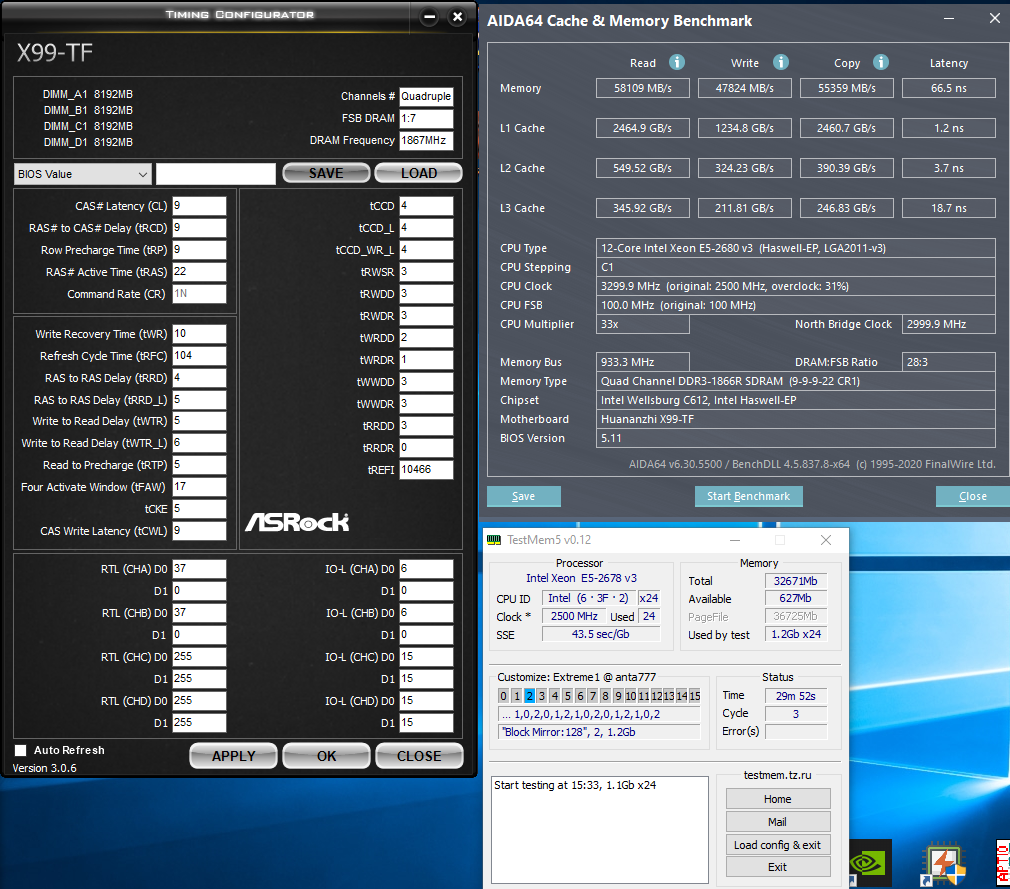Click Load config & exit in TestMem5
Image resolution: width=1010 pixels, height=889 pixels.
778,845
